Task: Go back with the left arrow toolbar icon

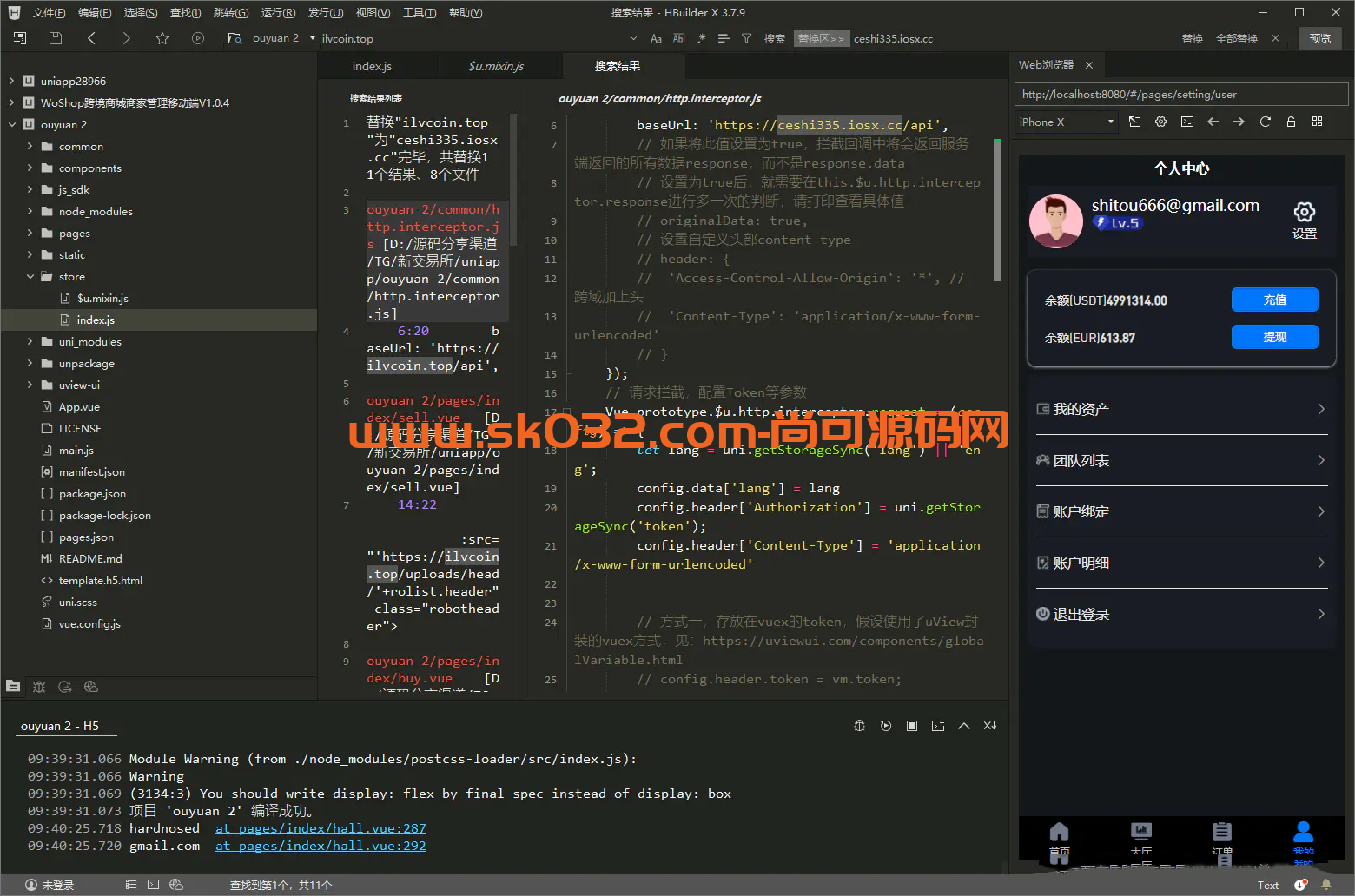Action: [91, 38]
